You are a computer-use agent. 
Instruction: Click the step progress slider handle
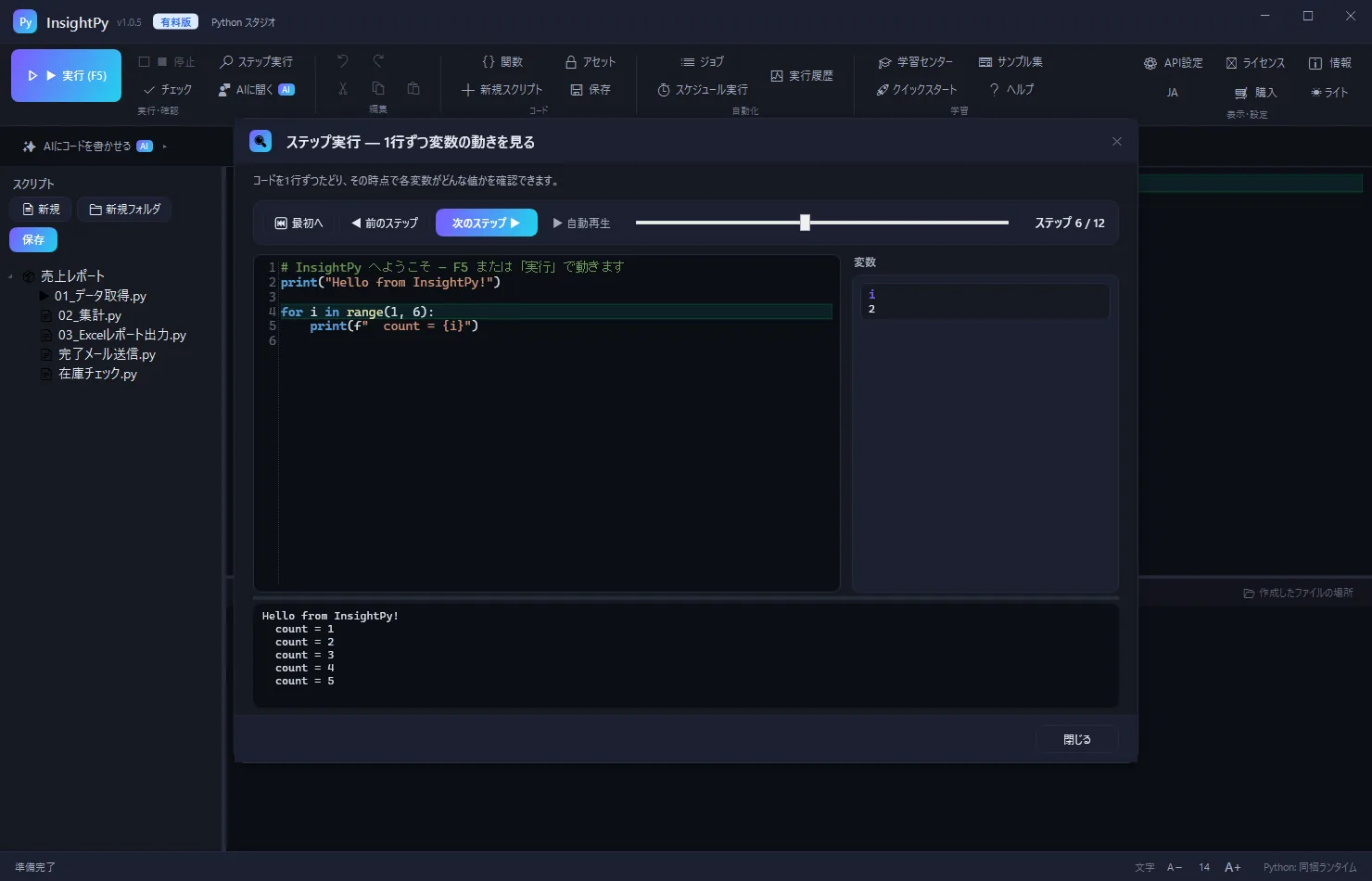pyautogui.click(x=805, y=223)
